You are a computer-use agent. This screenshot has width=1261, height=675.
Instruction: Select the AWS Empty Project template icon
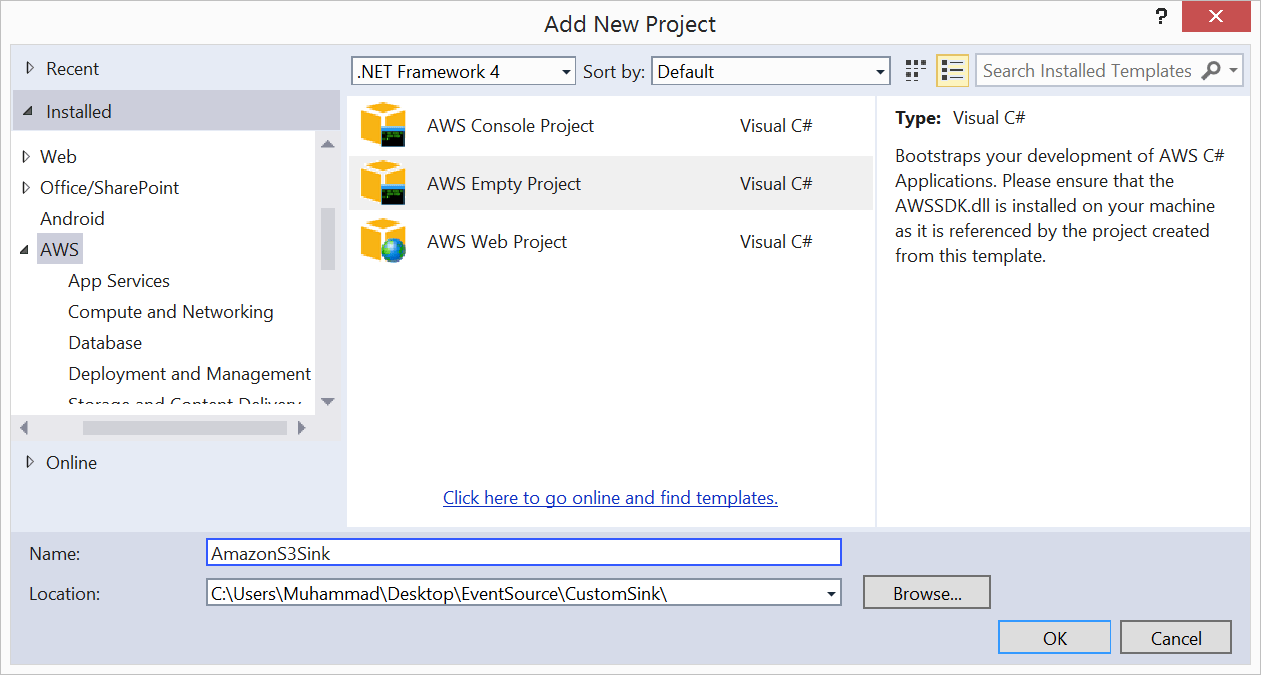coord(383,184)
